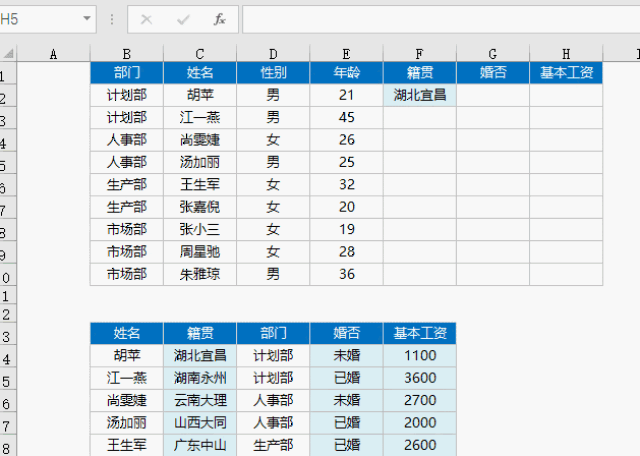Click the 籍贯 header in the lower table

click(x=200, y=333)
